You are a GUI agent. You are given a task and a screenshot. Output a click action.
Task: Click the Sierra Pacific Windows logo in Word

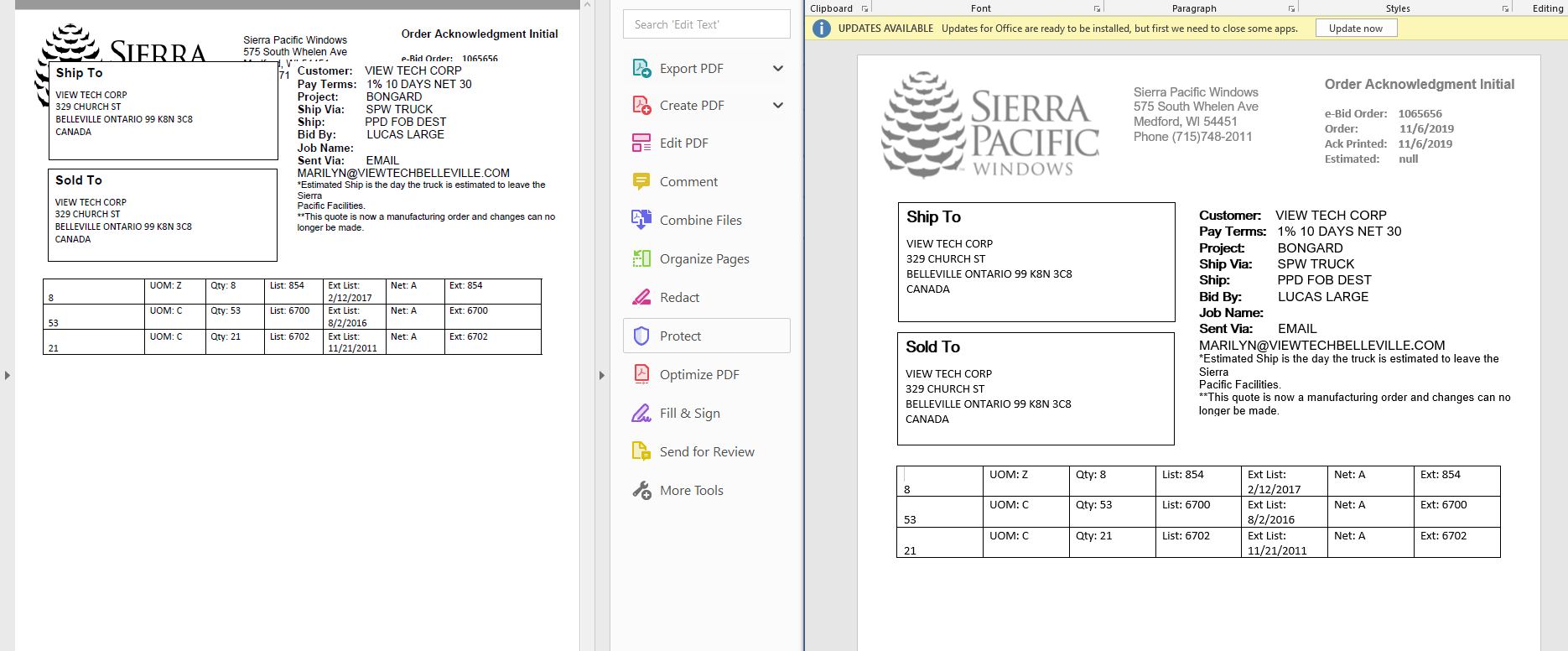click(x=990, y=125)
